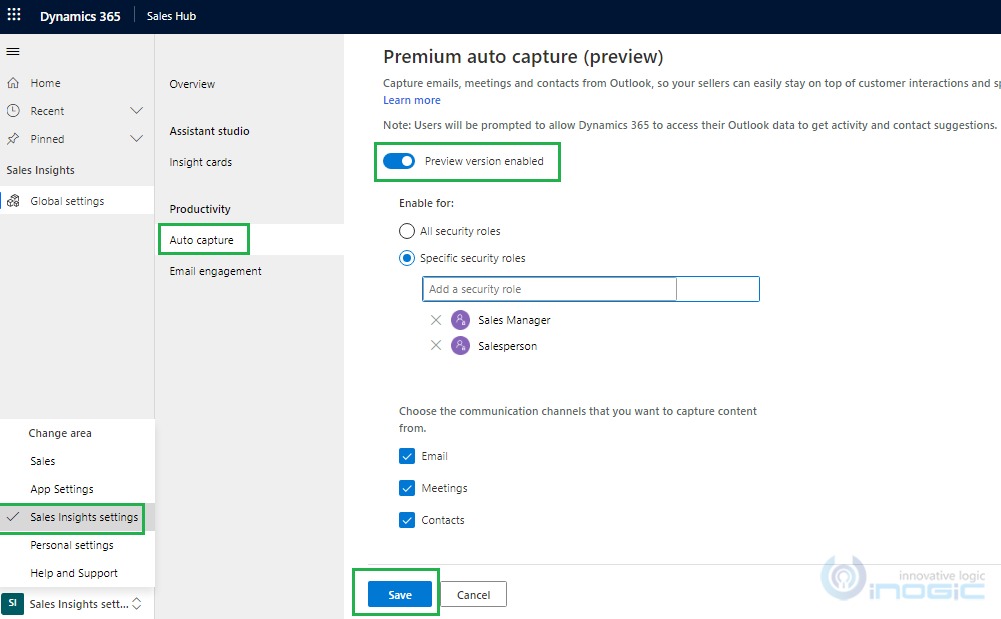The height and width of the screenshot is (619, 1001).
Task: Open the Auto capture settings page
Action: 202,240
